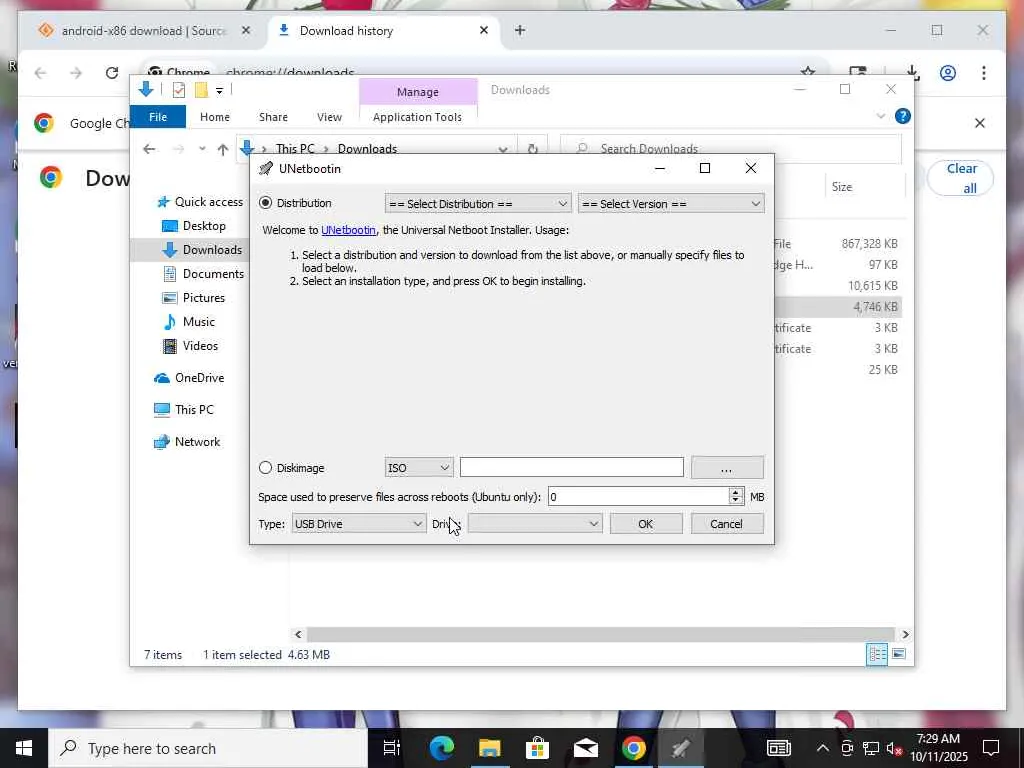Viewport: 1024px width, 768px height.
Task: Open Microsoft Store from taskbar
Action: 537,748
